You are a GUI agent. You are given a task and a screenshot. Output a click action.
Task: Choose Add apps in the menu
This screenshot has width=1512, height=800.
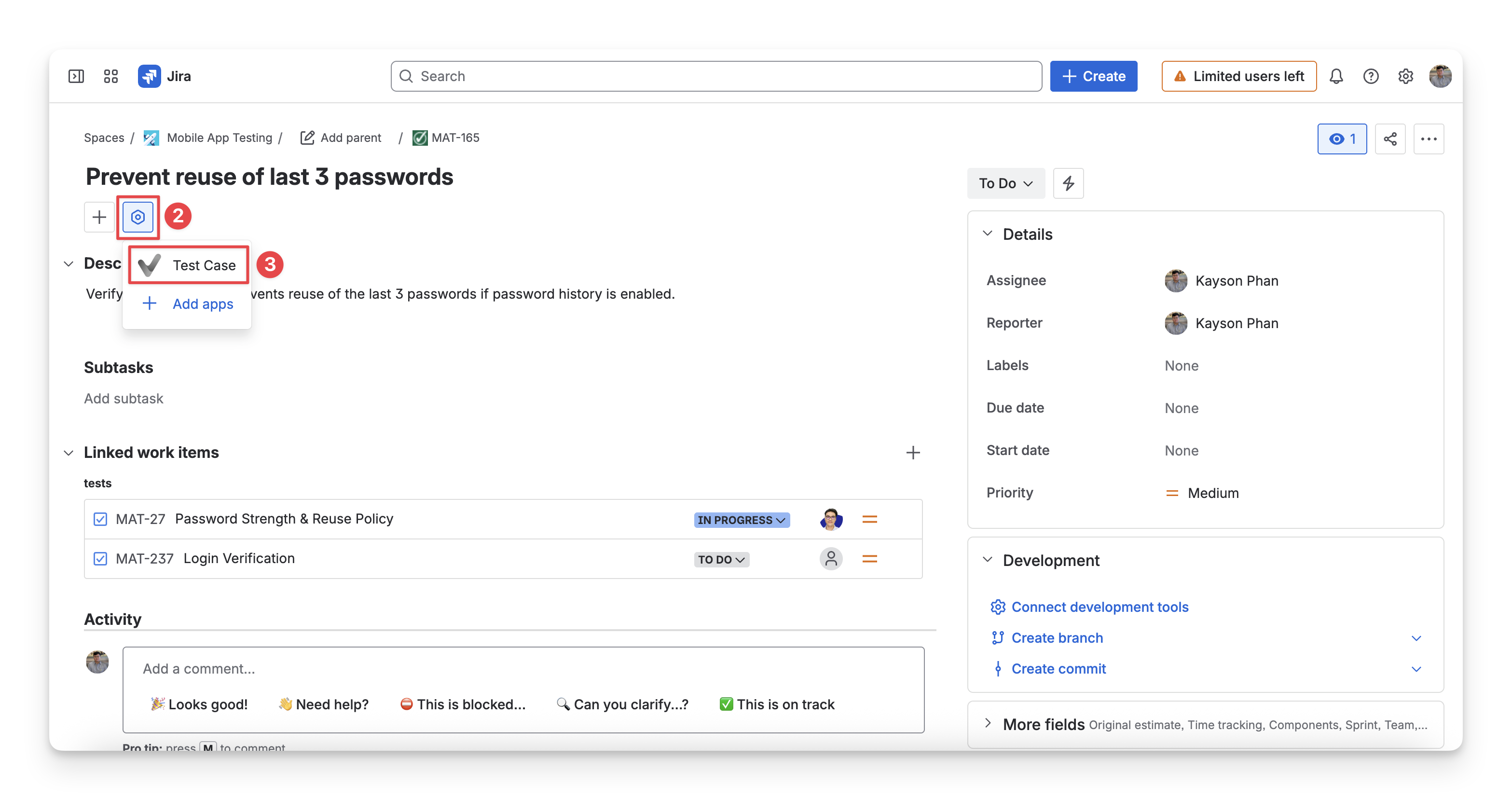pos(188,304)
